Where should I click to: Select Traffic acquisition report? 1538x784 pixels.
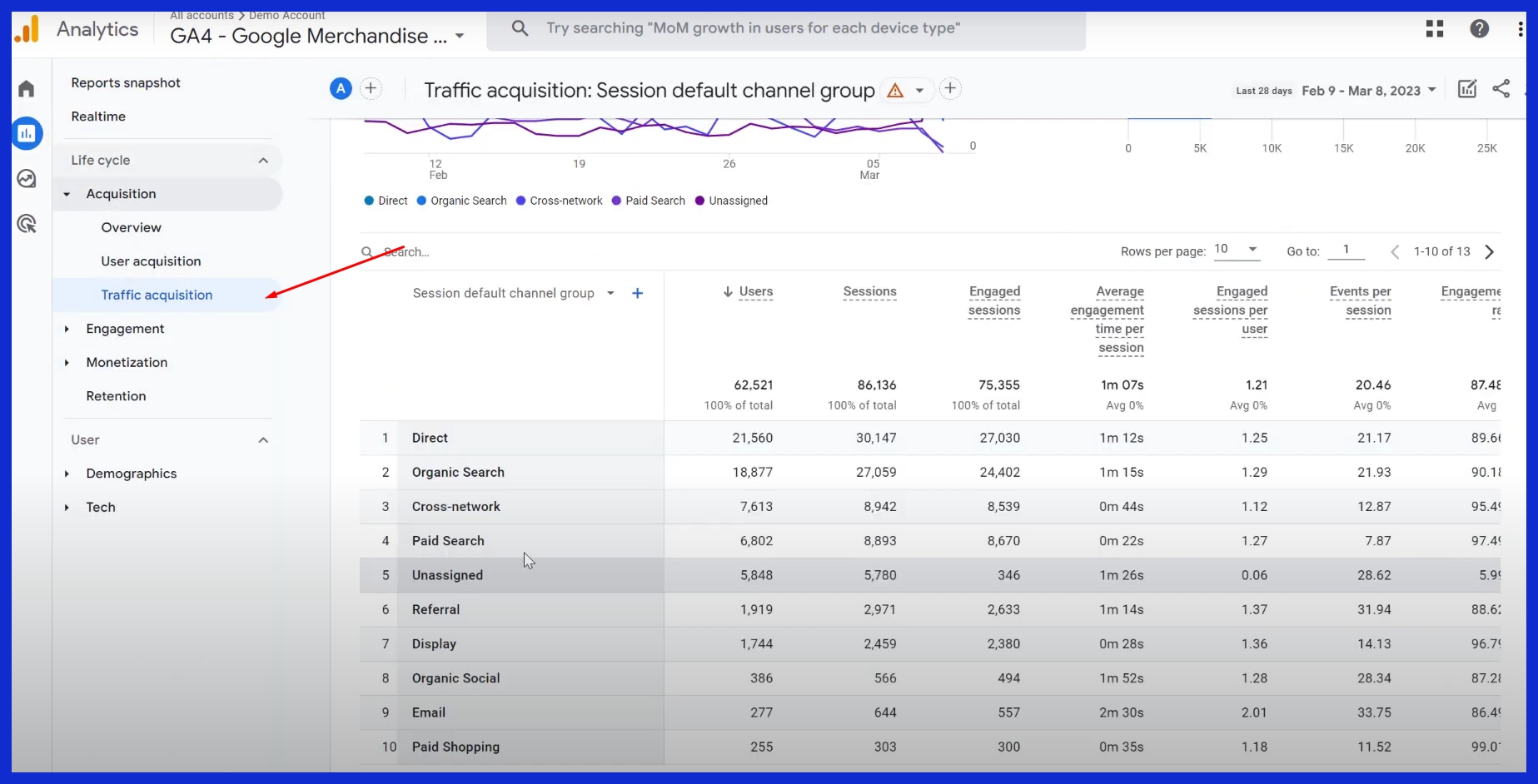[x=157, y=295]
